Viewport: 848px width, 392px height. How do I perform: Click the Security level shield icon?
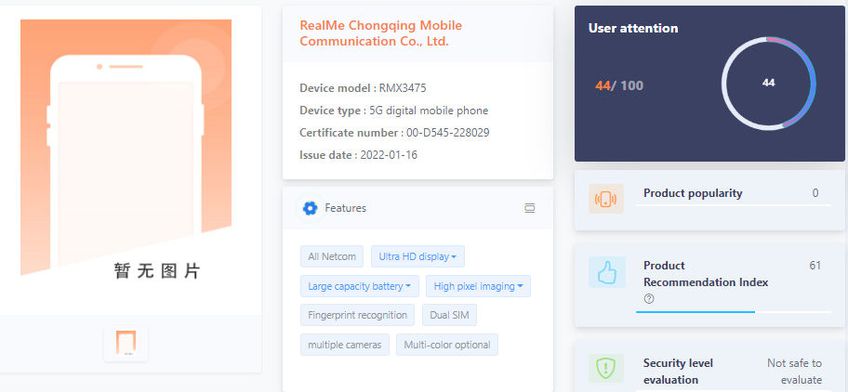[x=606, y=369]
